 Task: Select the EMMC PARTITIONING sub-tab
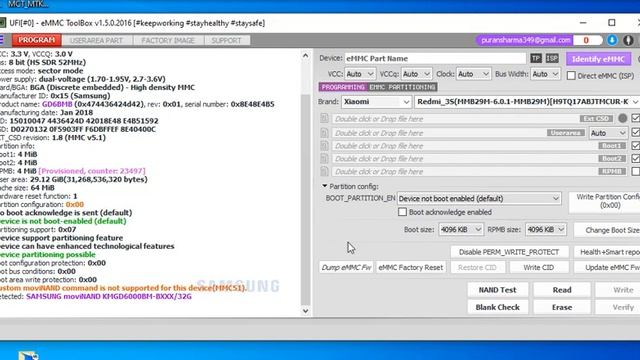(x=402, y=87)
